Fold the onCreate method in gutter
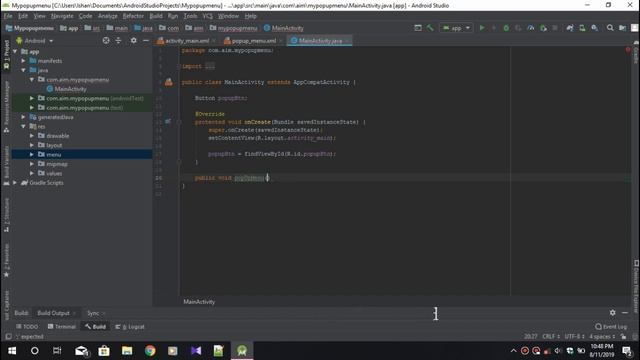The height and width of the screenshot is (360, 640). point(179,122)
